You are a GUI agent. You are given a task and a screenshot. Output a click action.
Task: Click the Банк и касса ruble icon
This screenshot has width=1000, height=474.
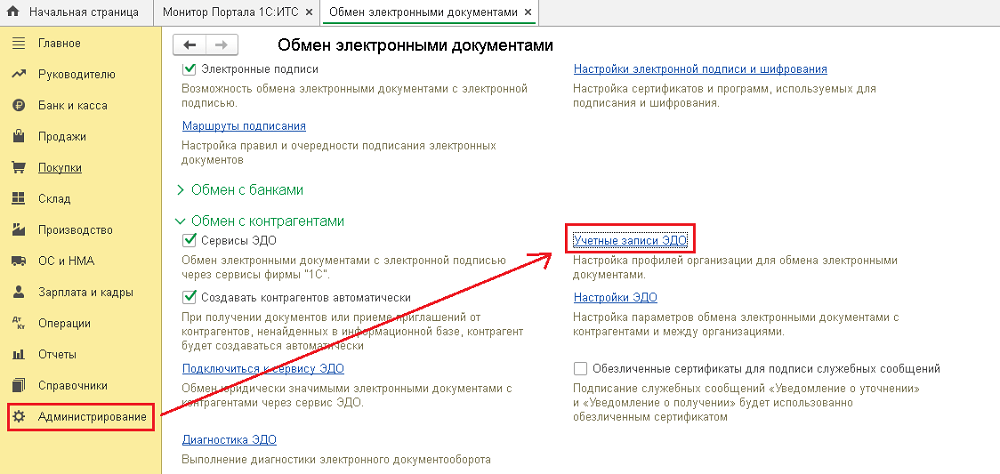pos(18,105)
